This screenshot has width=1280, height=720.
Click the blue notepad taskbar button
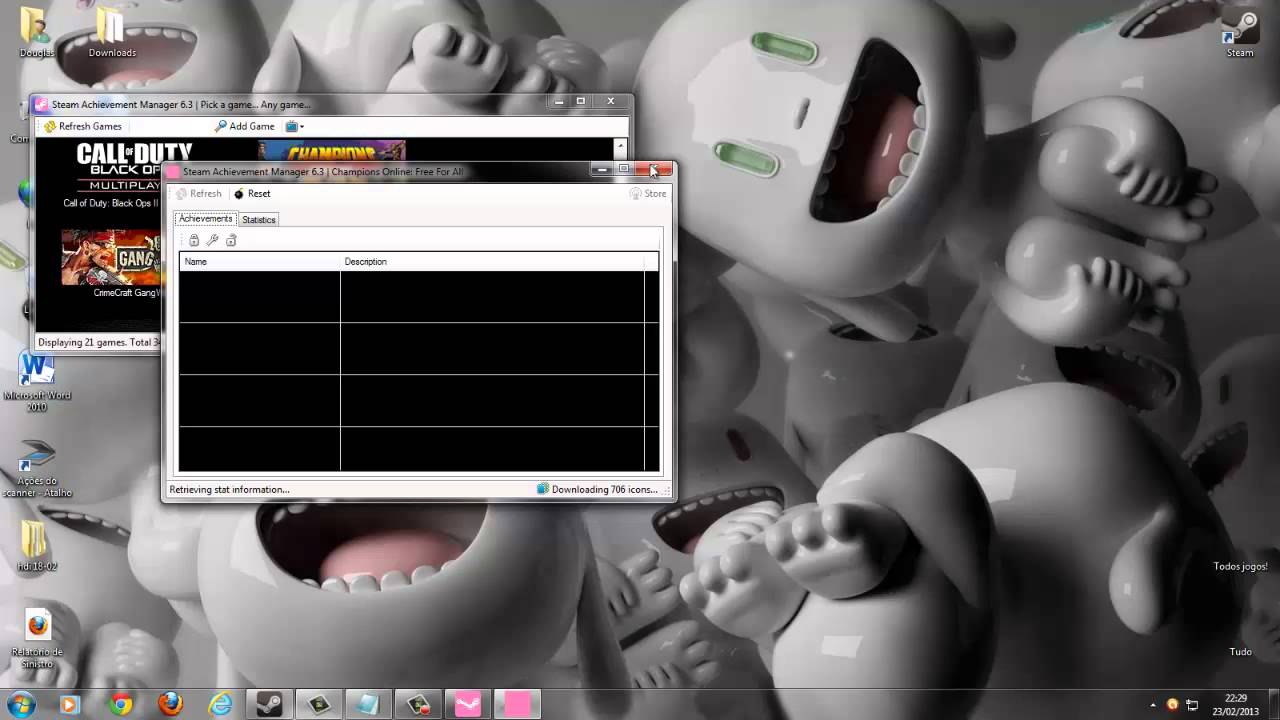(368, 705)
